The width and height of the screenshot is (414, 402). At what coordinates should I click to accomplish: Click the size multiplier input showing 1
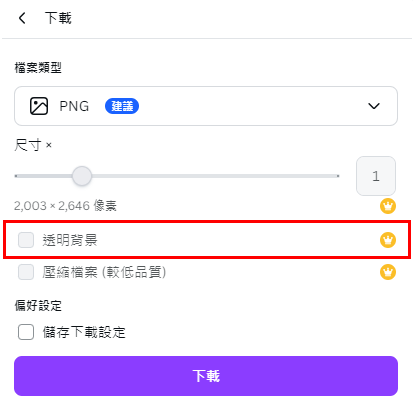pos(376,176)
